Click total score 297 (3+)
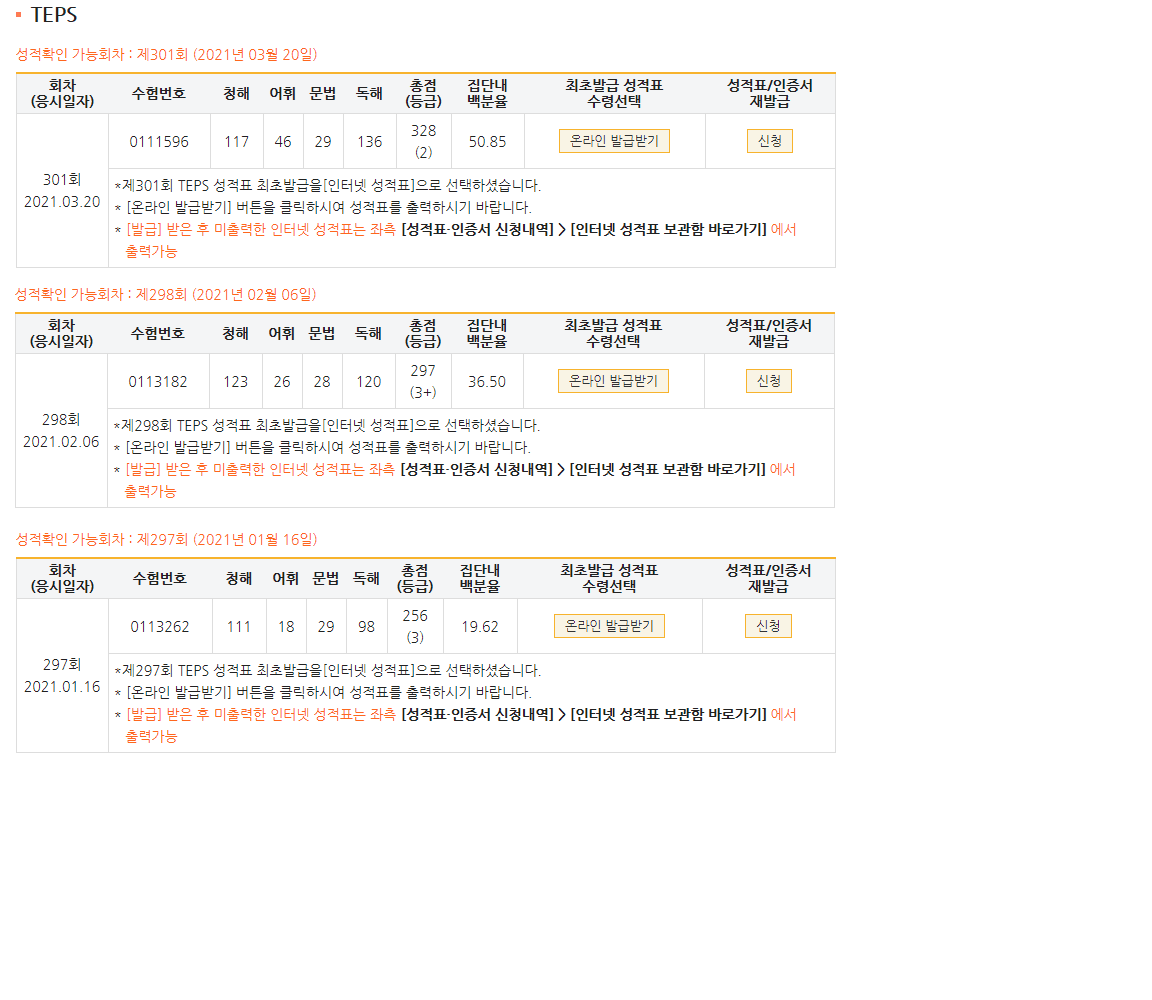 click(x=422, y=381)
